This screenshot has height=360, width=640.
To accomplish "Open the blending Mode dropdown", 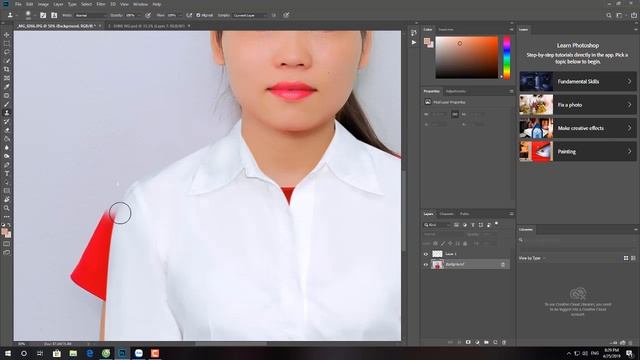I will 90,15.
